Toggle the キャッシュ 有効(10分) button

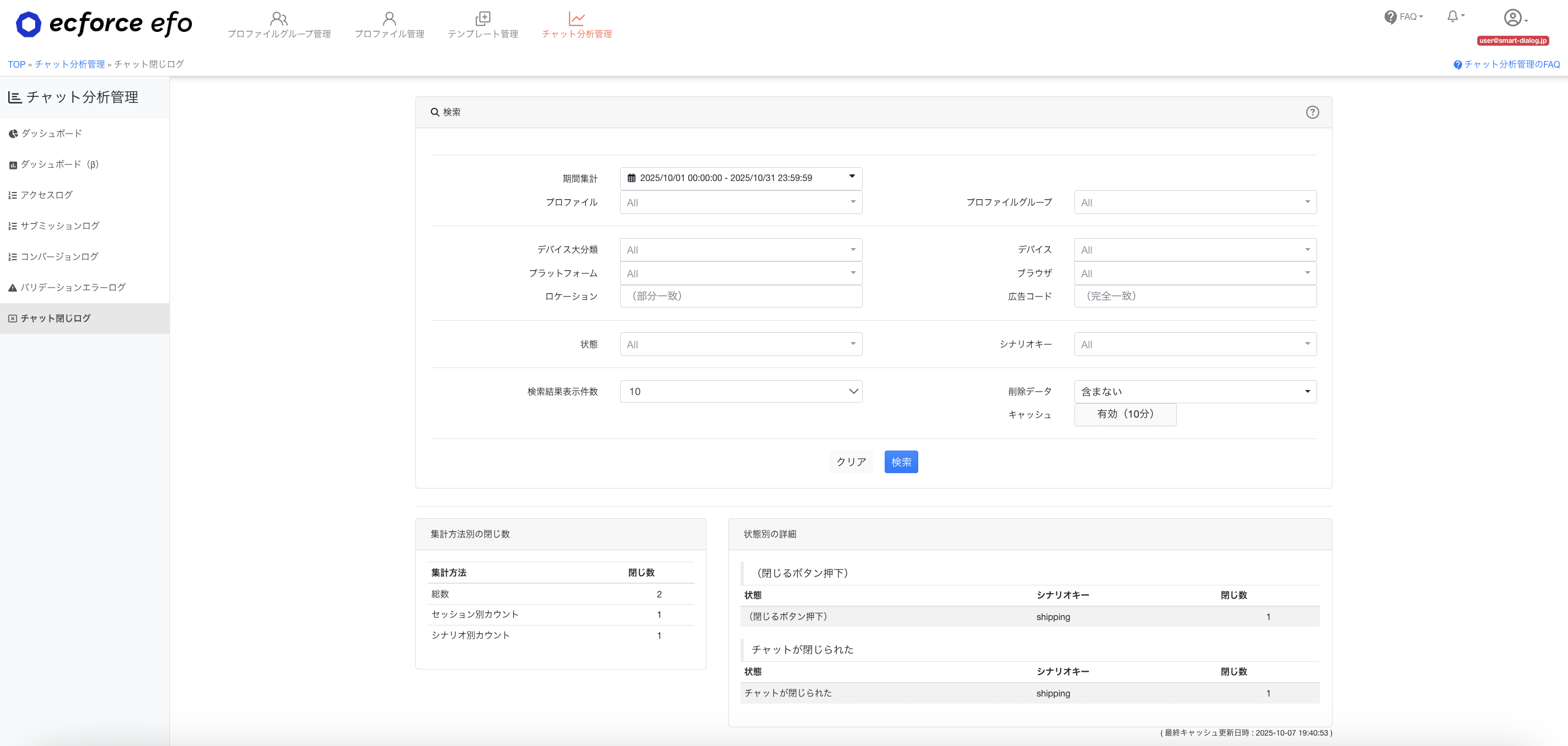1124,414
